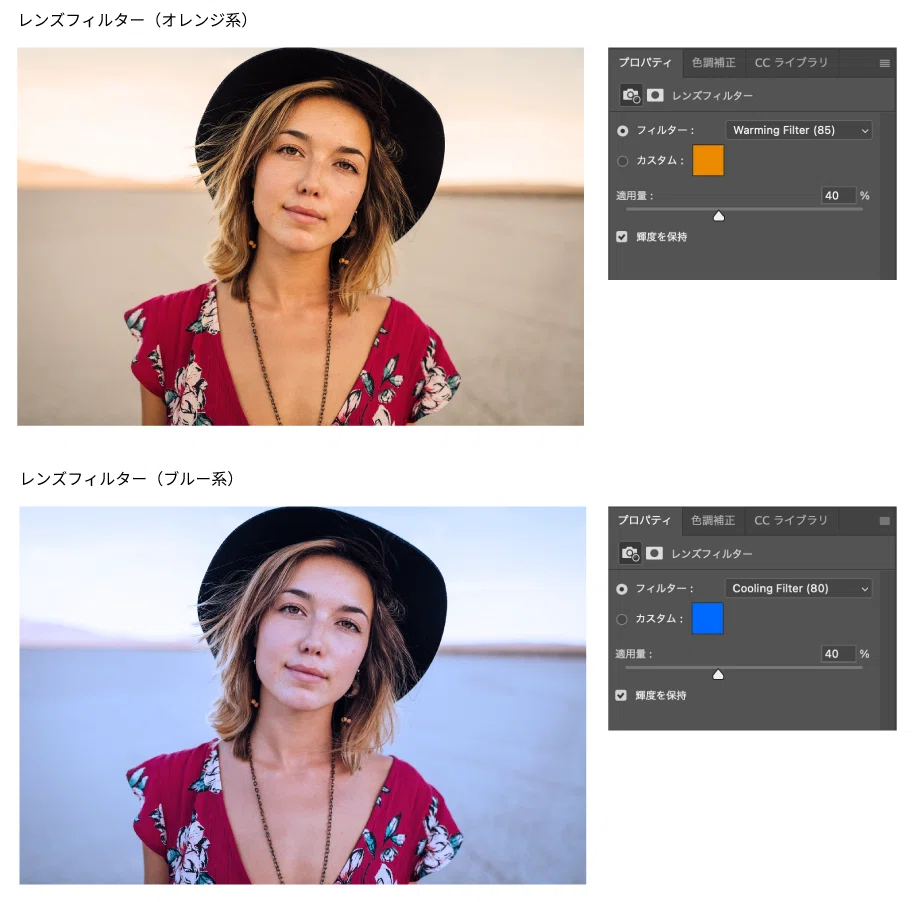Select the カスタム radio button beside the blue swatch

(621, 619)
